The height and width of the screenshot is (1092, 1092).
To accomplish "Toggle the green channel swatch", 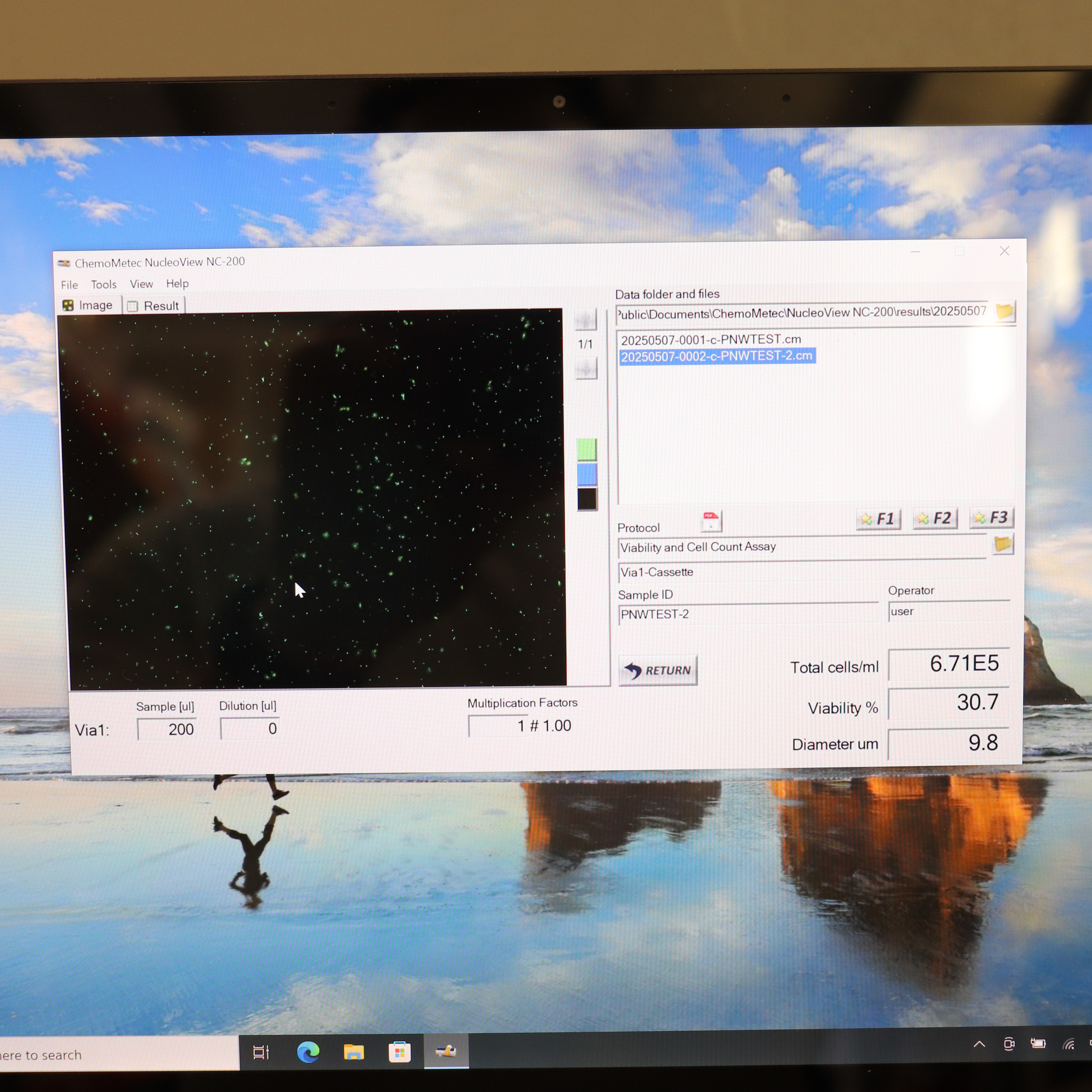I will pyautogui.click(x=587, y=449).
